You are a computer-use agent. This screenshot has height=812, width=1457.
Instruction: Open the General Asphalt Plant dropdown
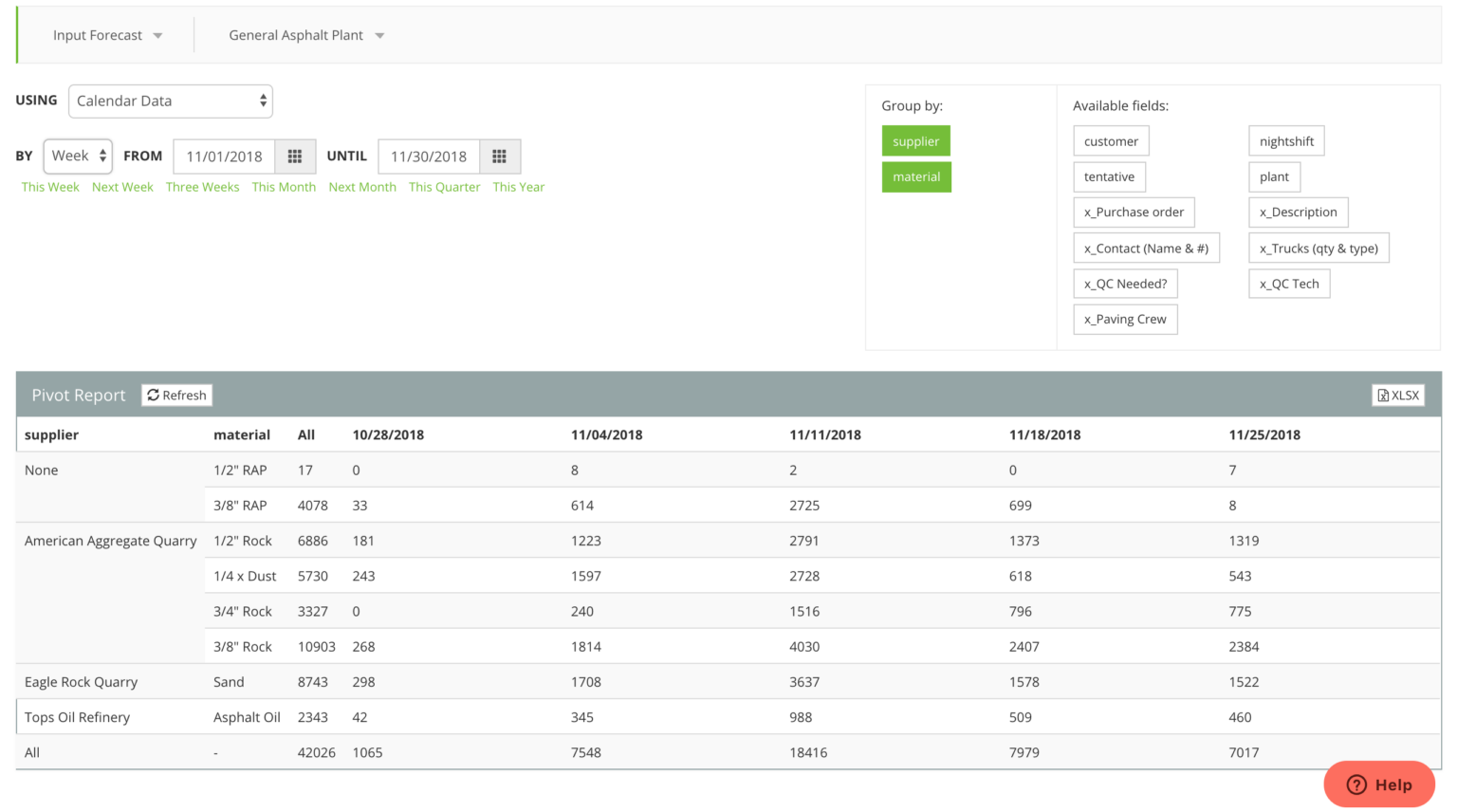[305, 35]
